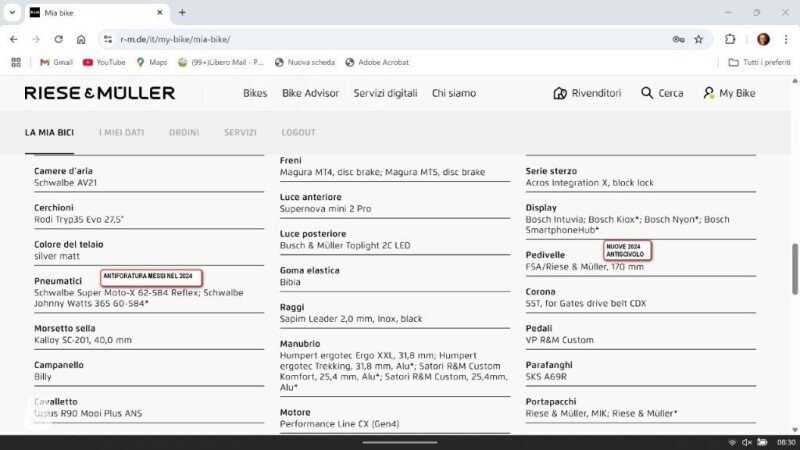Open Rivenditori dealer locator

click(x=587, y=93)
